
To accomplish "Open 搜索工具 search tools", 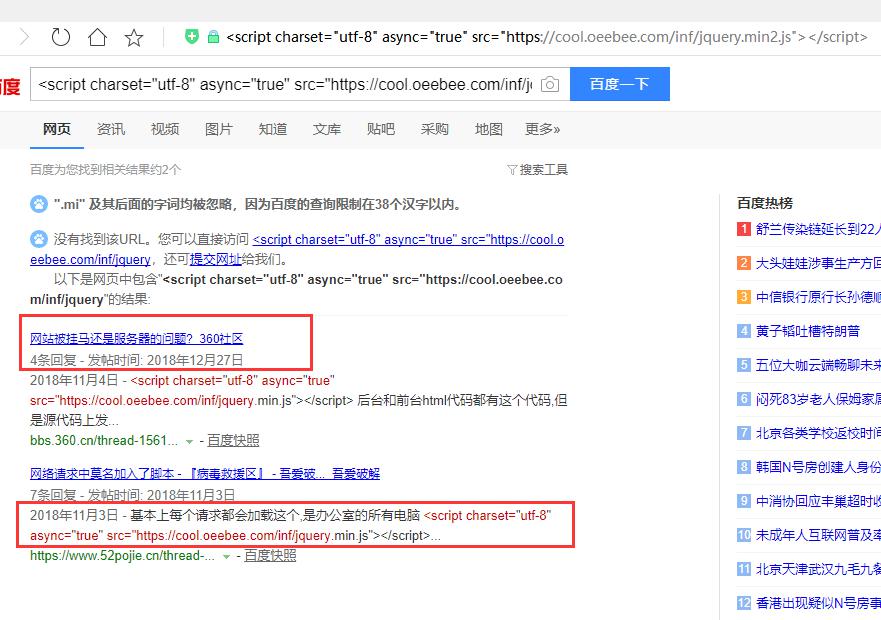I will coord(543,170).
